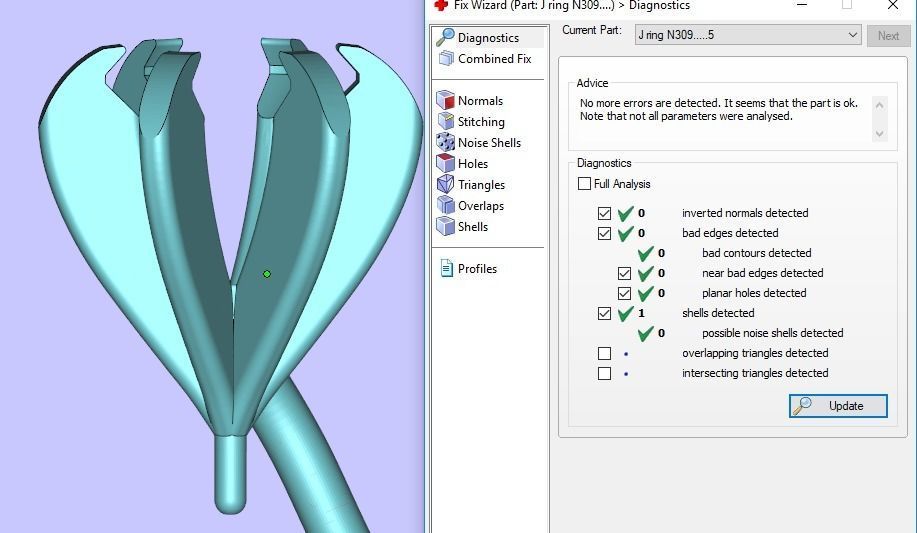This screenshot has height=533, width=917.
Task: Toggle shells detected checkbox
Action: (604, 313)
